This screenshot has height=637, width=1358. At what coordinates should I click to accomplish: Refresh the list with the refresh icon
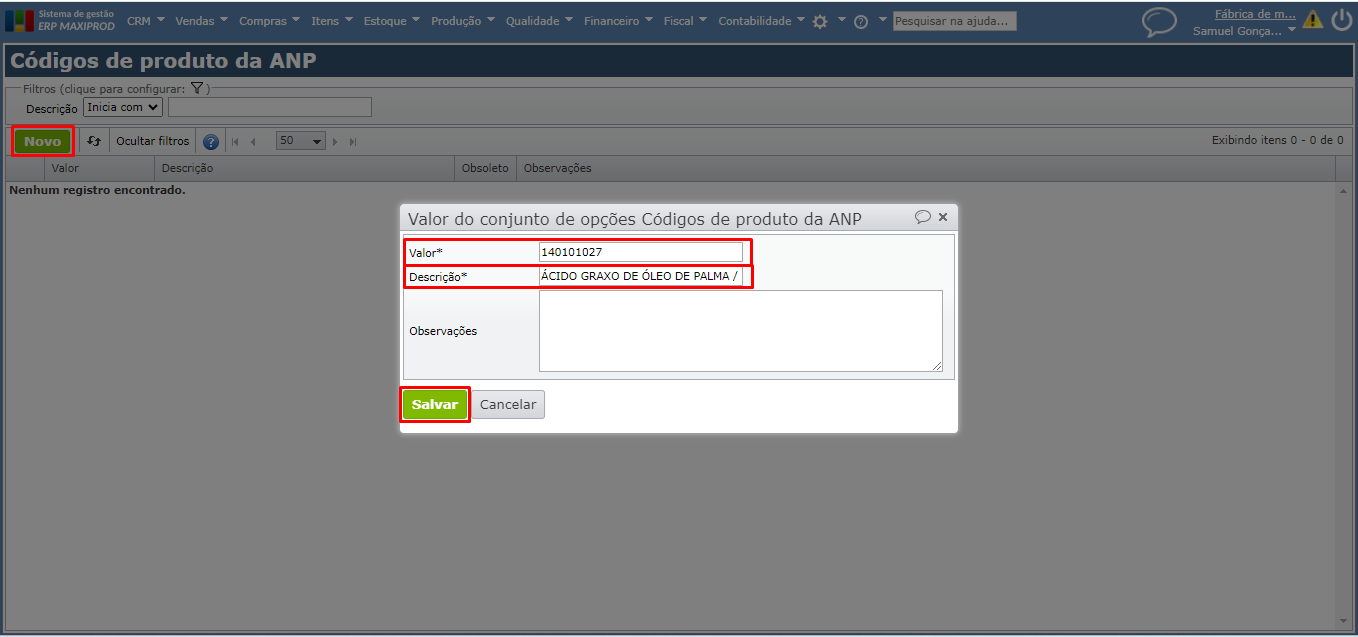pos(94,141)
